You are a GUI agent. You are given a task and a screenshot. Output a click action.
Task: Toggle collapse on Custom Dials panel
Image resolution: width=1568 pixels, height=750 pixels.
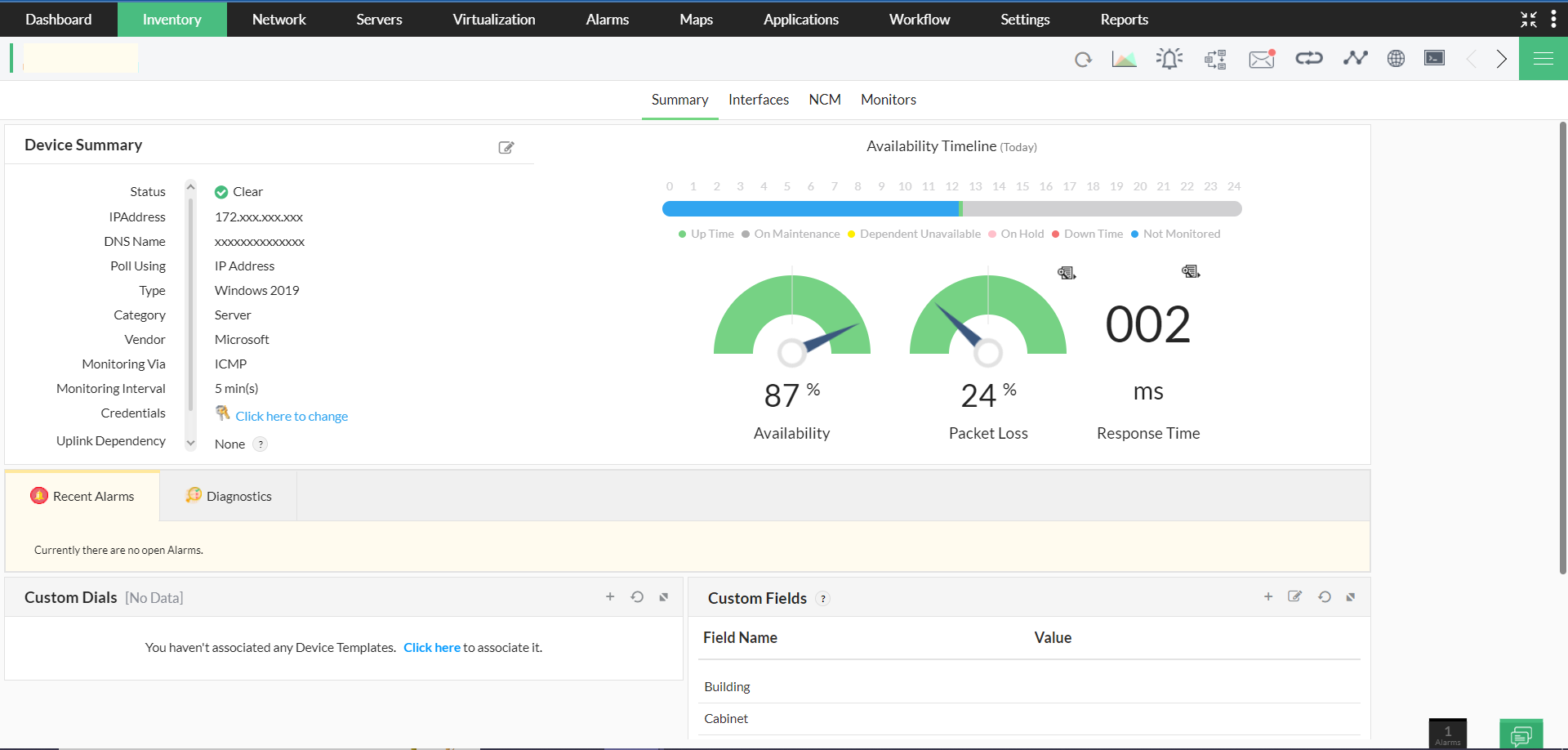point(663,596)
